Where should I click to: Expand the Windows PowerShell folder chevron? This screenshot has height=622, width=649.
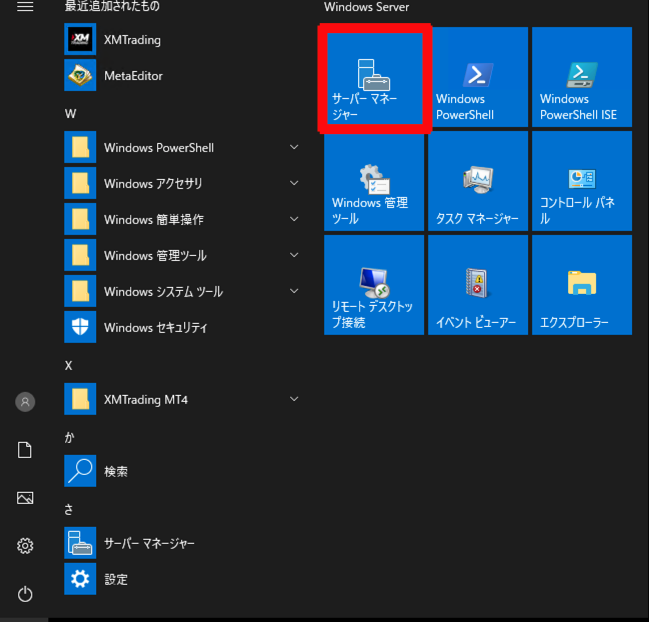(294, 148)
